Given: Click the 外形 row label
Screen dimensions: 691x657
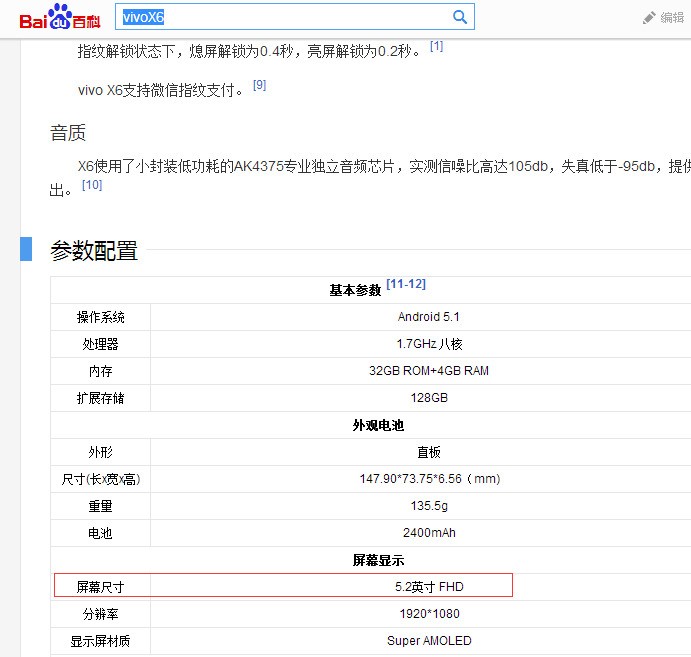Looking at the screenshot, I should point(100,452).
